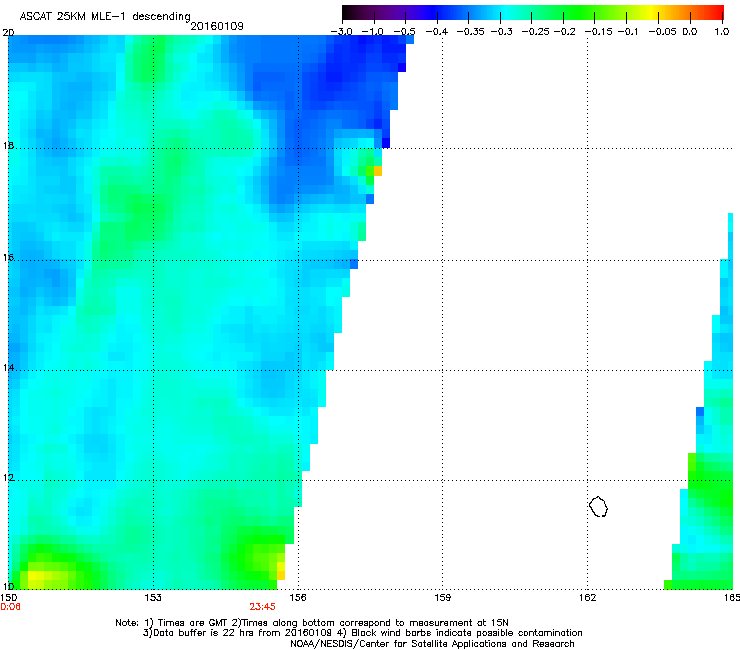Click the latitude label '16' on left axis
The width and height of the screenshot is (740, 650).
pyautogui.click(x=8, y=258)
